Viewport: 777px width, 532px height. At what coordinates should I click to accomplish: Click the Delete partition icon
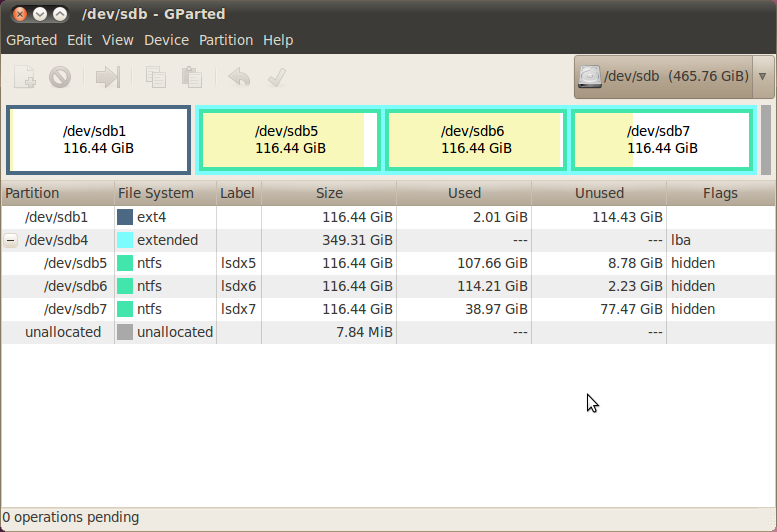pyautogui.click(x=60, y=77)
